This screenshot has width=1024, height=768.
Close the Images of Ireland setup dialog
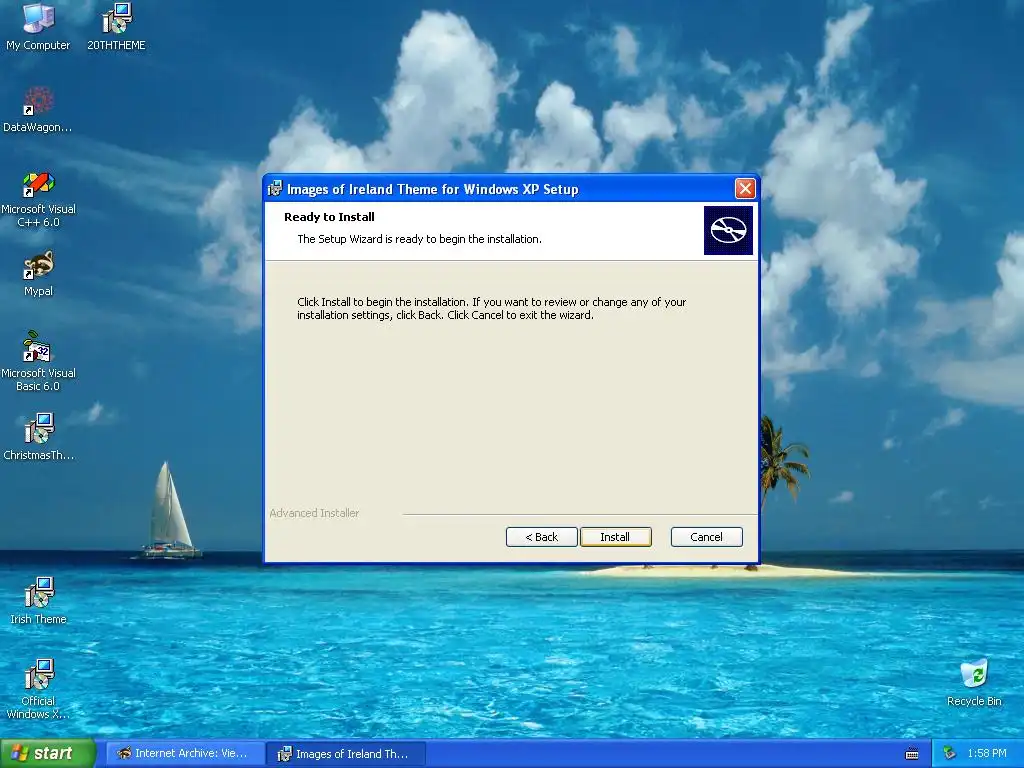745,189
